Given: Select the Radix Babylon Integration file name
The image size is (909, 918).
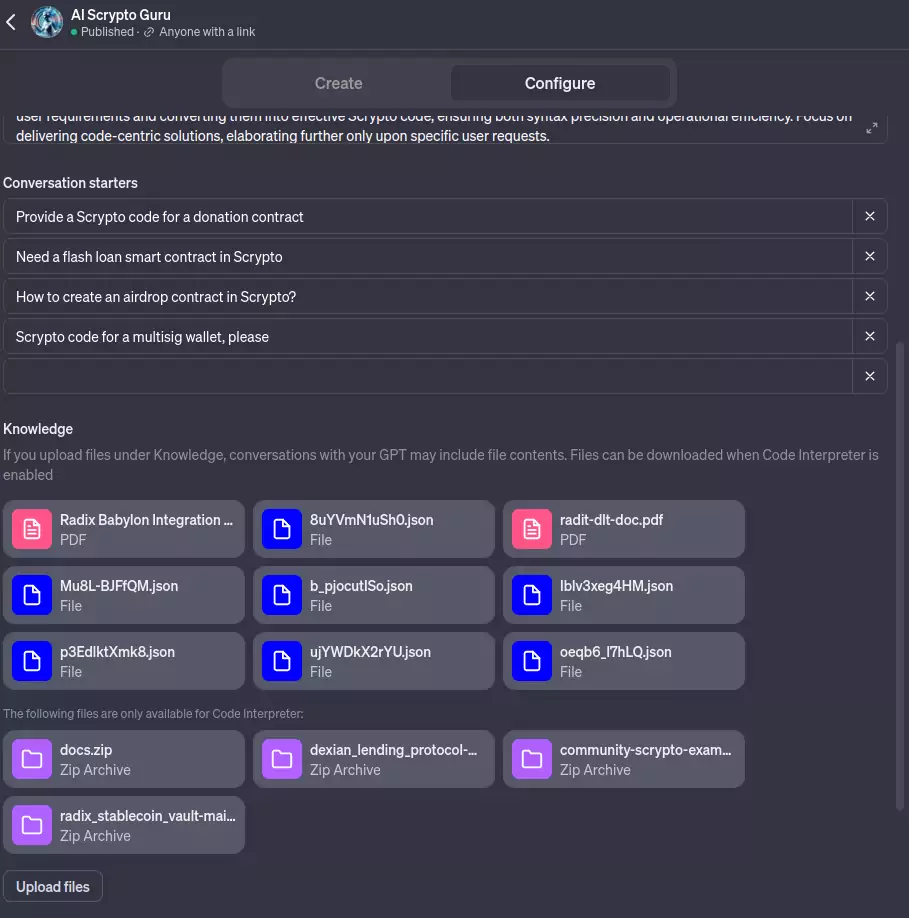Looking at the screenshot, I should coord(146,520).
